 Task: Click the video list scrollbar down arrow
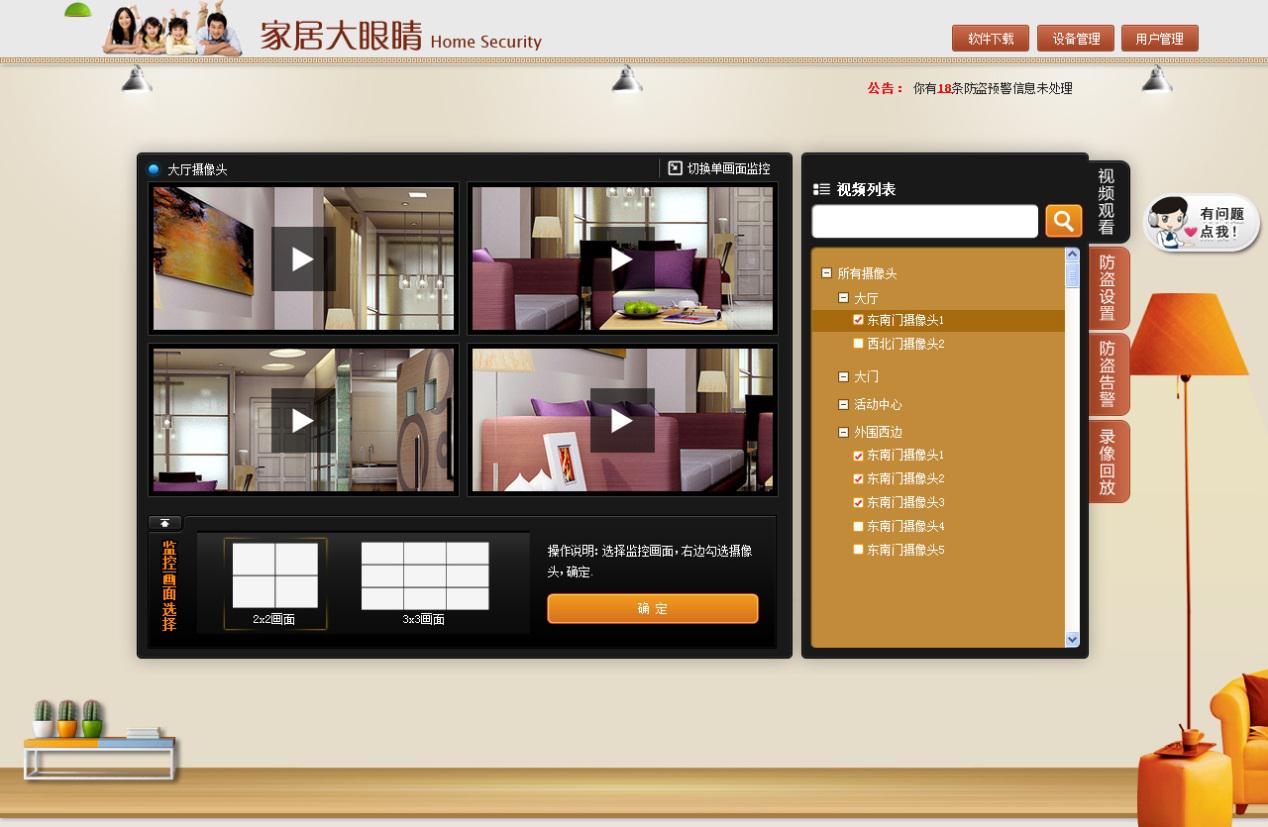[x=1072, y=639]
